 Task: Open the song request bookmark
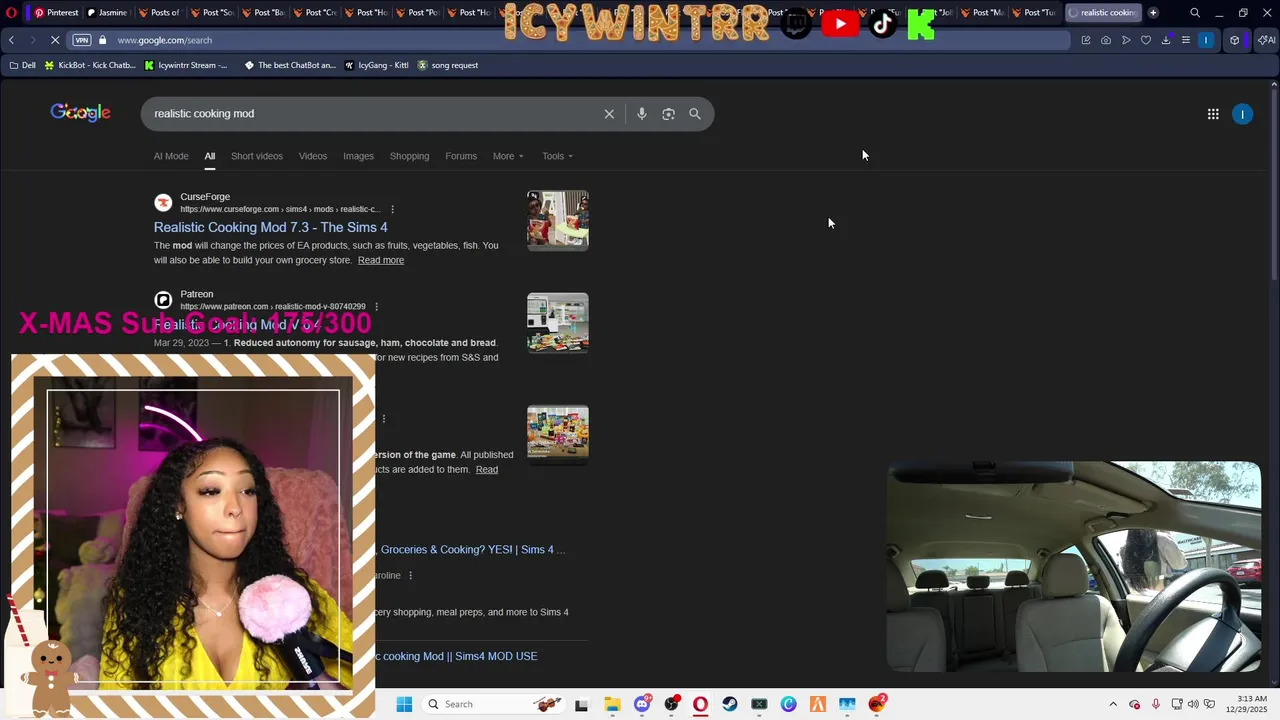click(x=448, y=65)
